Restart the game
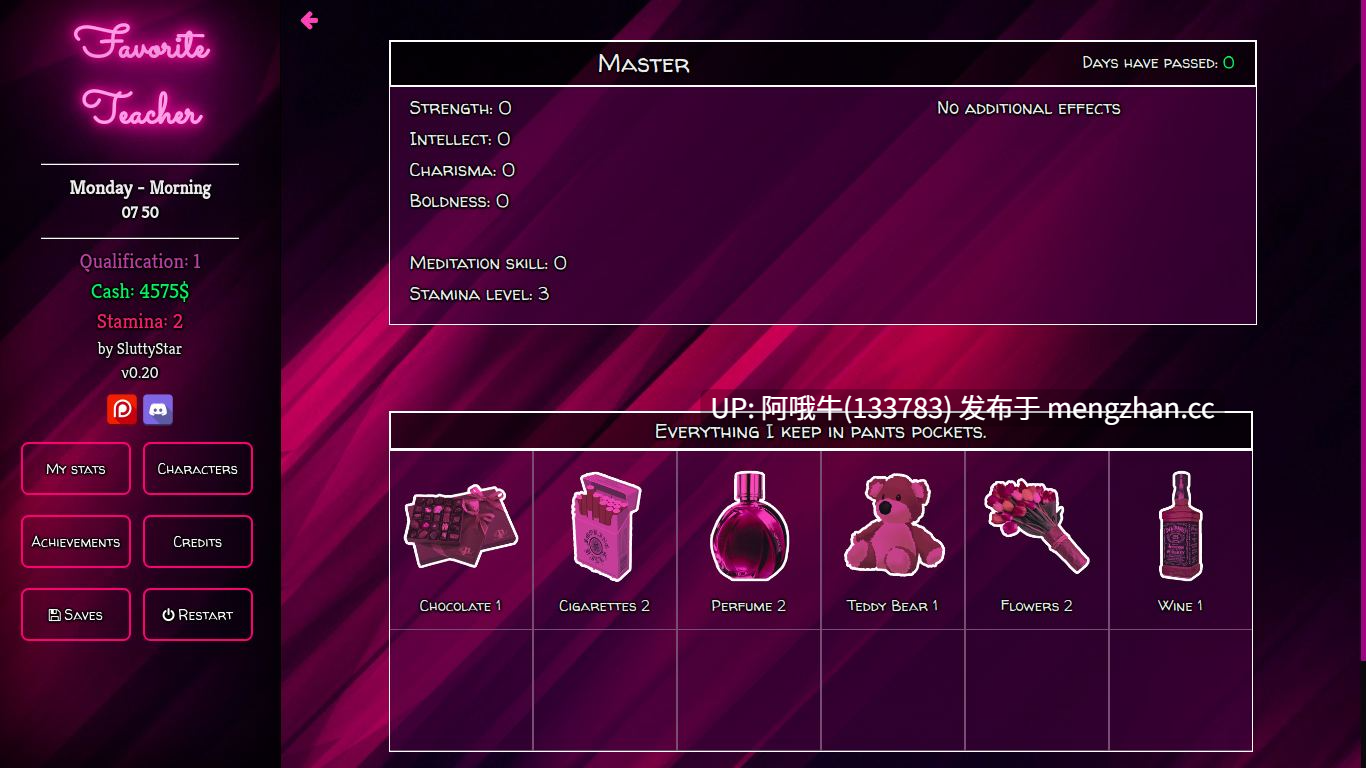 click(198, 615)
